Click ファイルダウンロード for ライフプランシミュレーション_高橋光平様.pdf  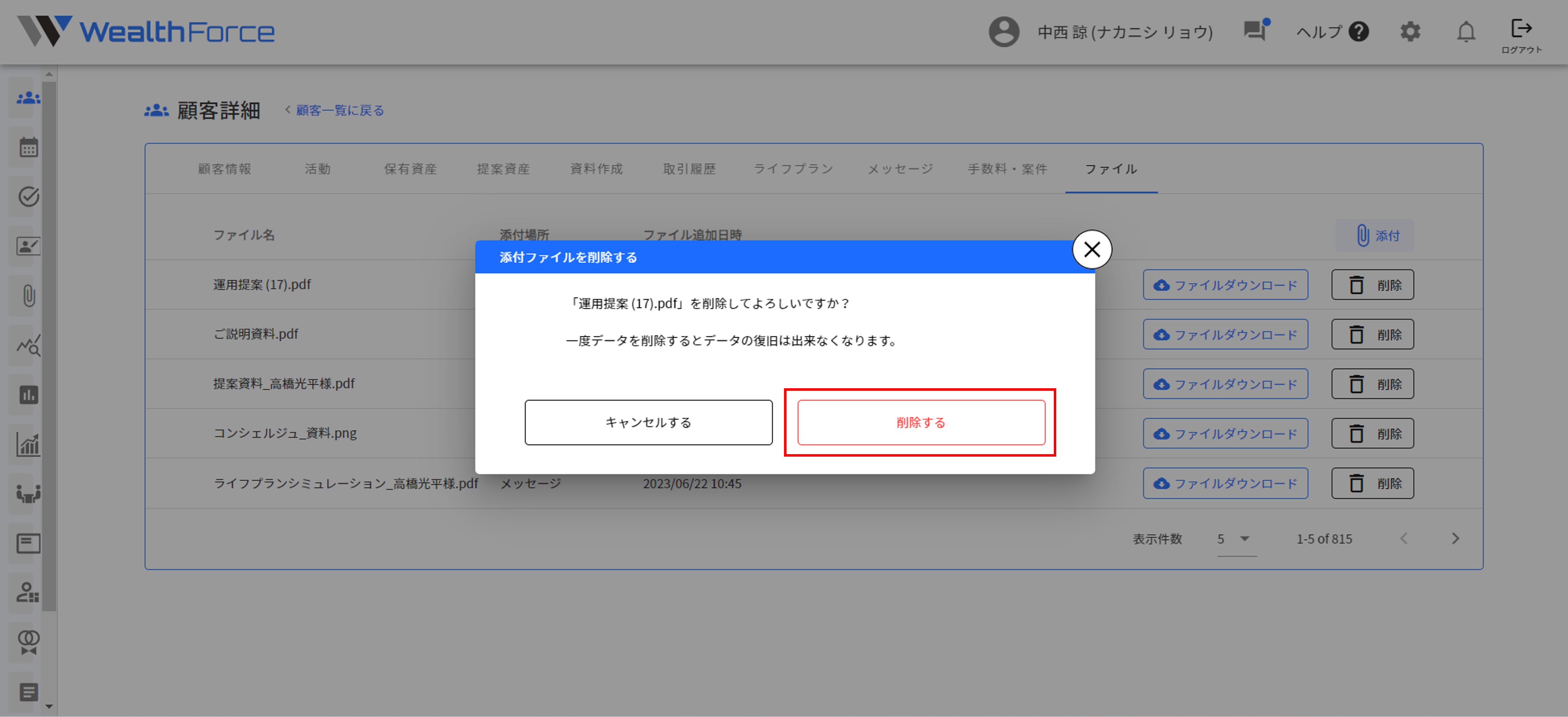pos(1225,483)
